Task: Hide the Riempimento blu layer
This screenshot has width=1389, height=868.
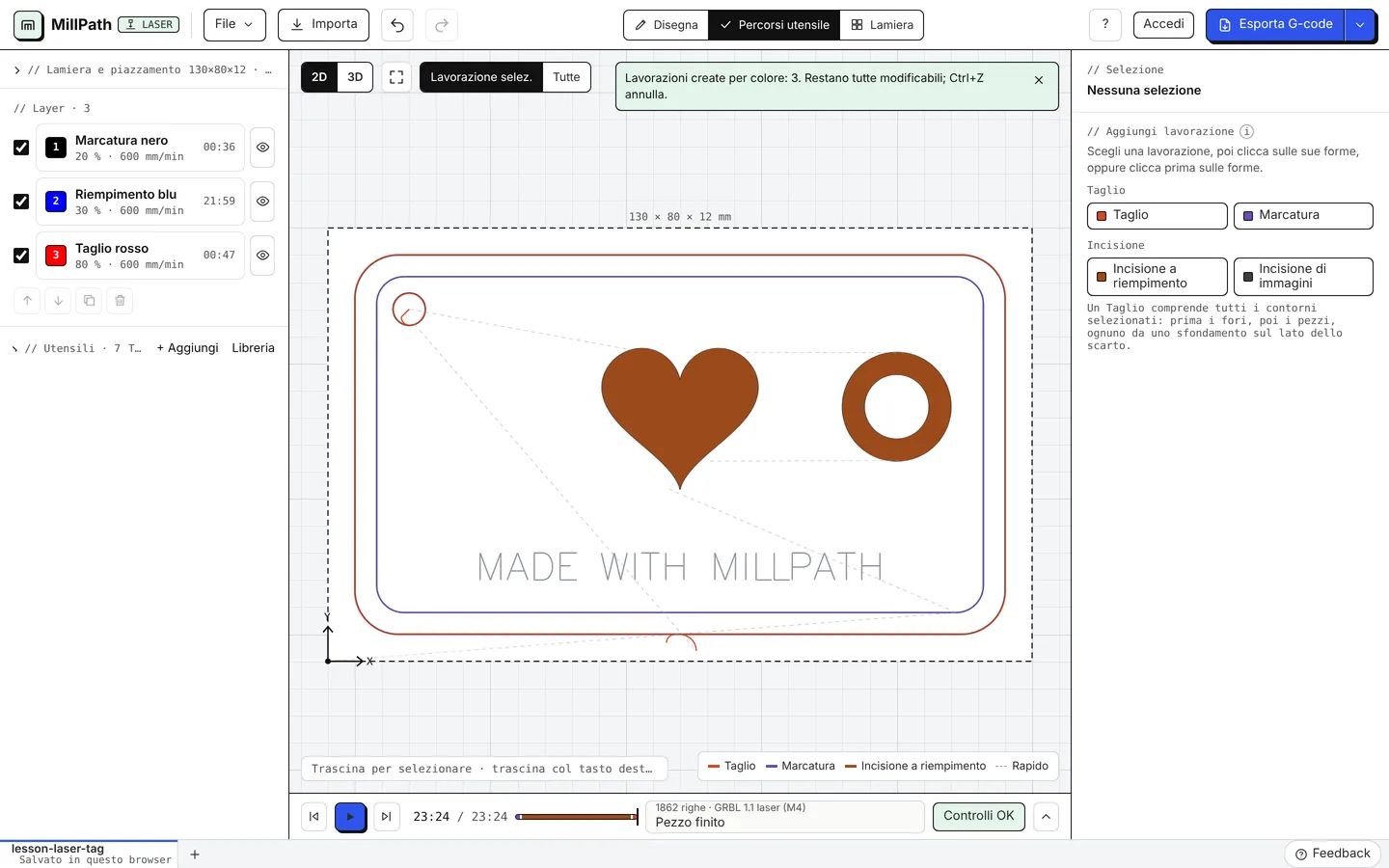Action: tap(262, 202)
